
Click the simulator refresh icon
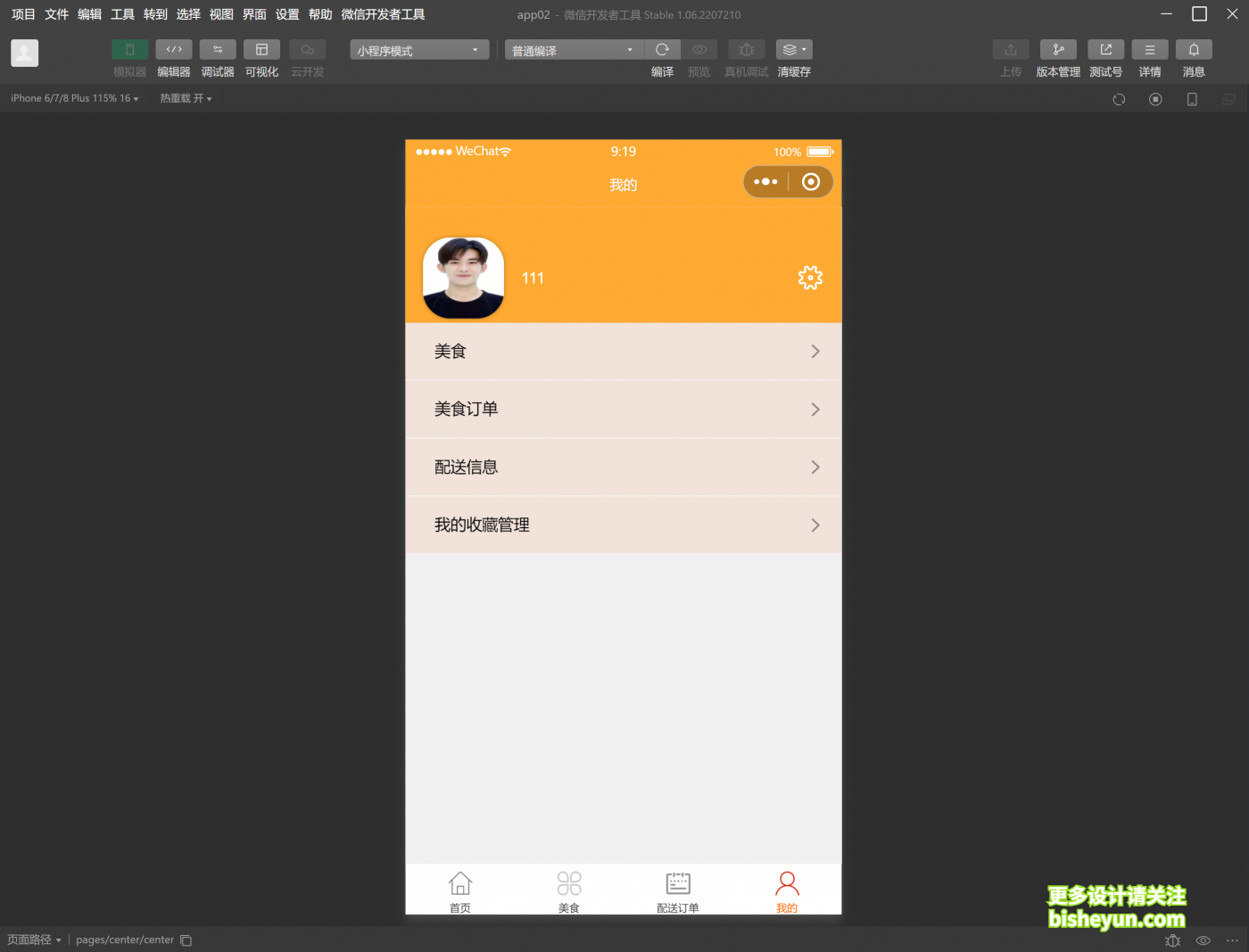1119,99
